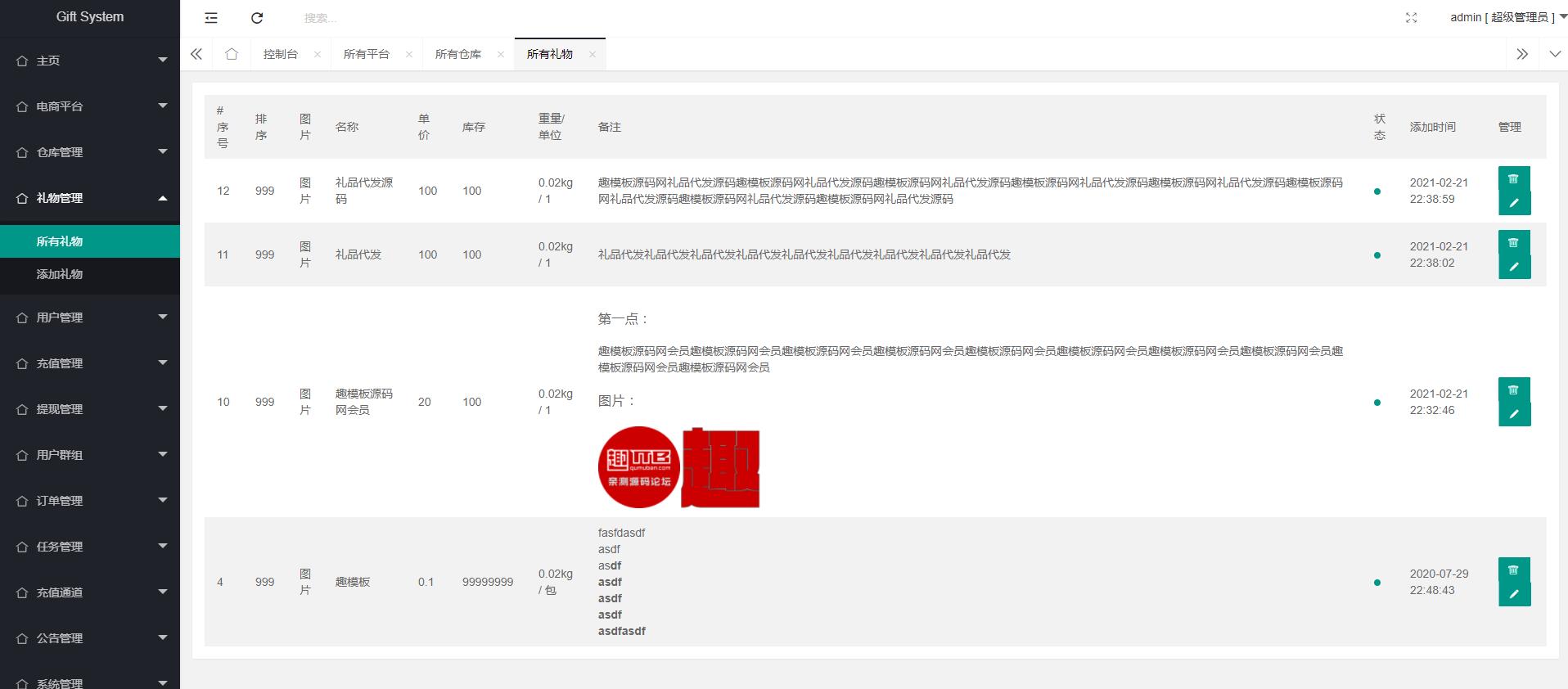Edit gift row 12 with pencil icon
The height and width of the screenshot is (689, 1568).
[x=1514, y=203]
